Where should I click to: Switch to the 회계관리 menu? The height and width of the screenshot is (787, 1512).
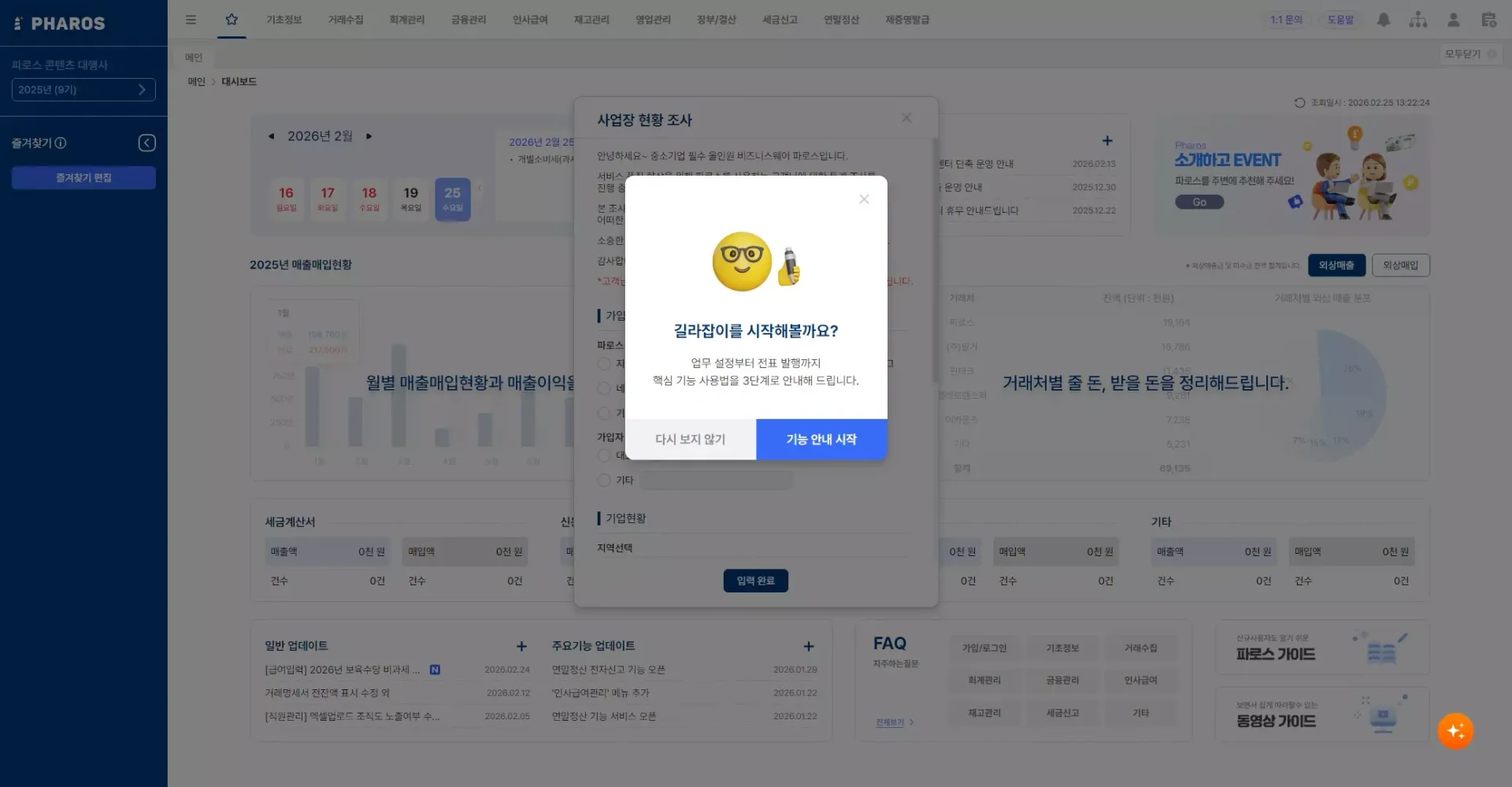point(406,20)
